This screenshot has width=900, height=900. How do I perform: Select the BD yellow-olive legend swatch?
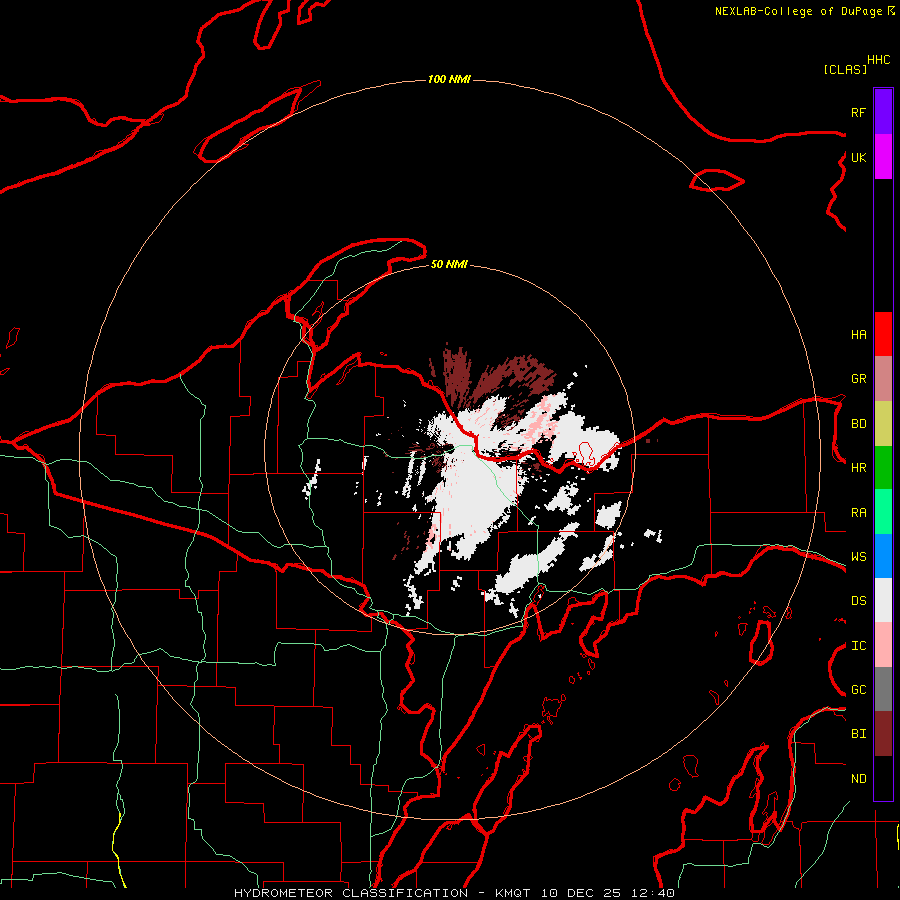[883, 424]
